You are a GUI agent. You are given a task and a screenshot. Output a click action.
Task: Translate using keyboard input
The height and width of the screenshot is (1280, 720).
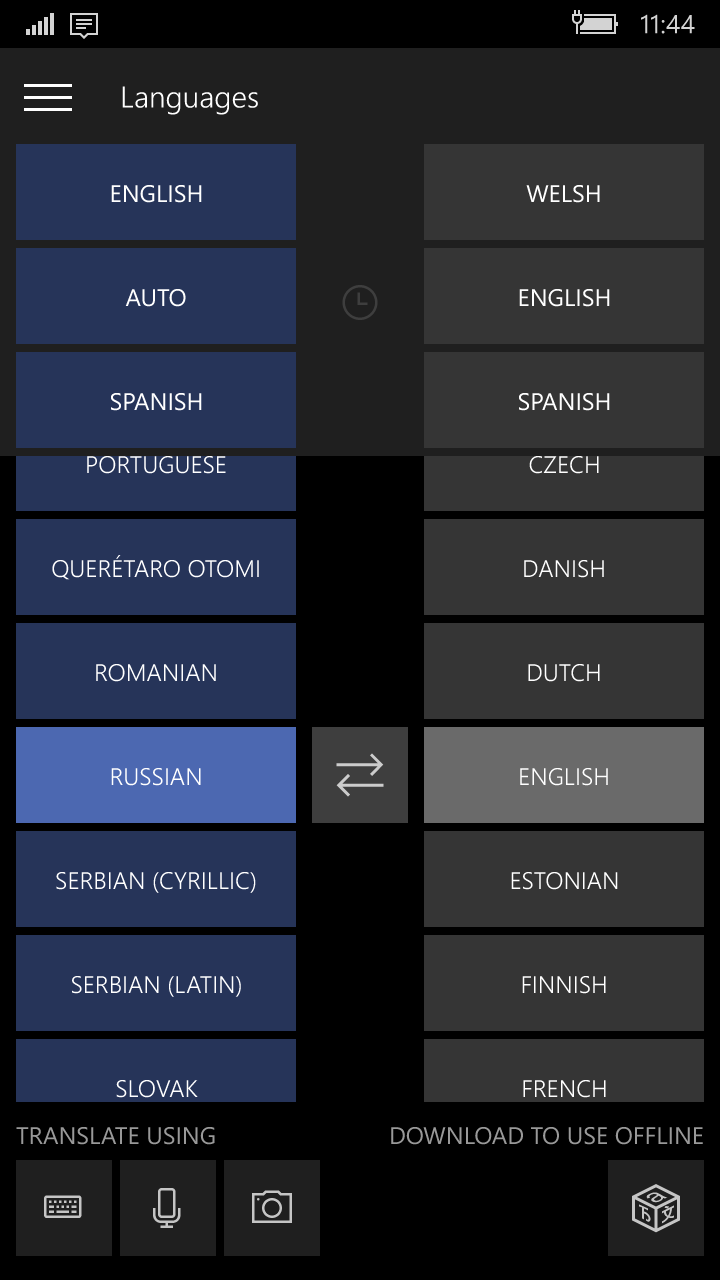point(64,1207)
